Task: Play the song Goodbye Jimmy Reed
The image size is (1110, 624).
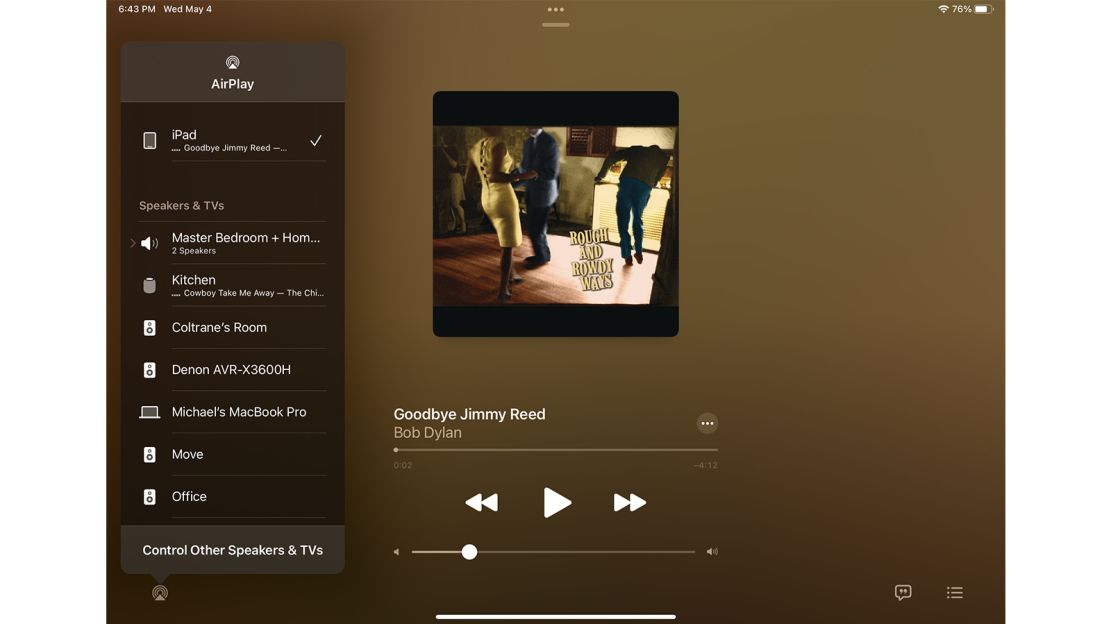Action: click(556, 502)
